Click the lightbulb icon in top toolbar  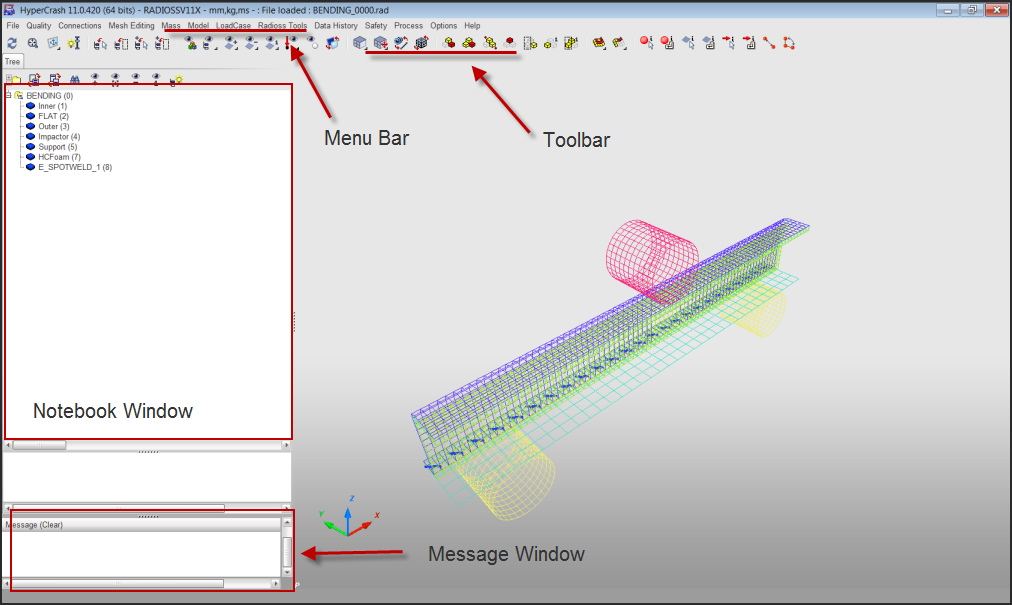(x=73, y=43)
